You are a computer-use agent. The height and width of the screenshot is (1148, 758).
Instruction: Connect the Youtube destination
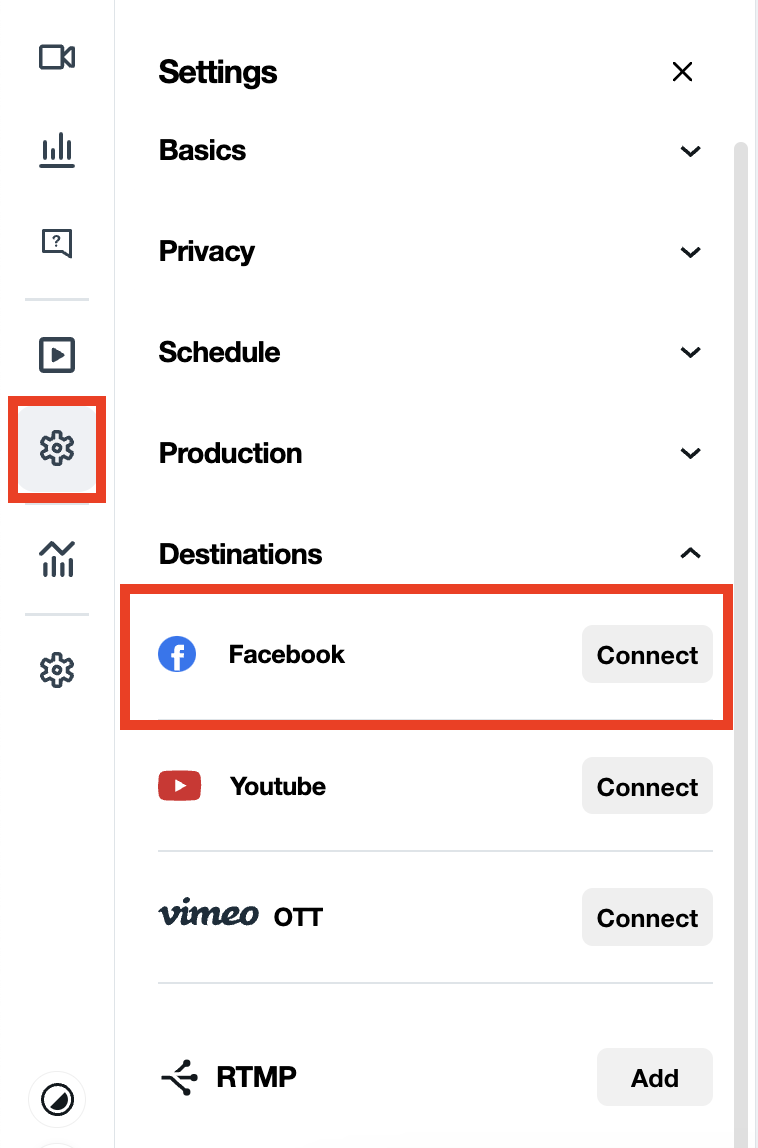[x=647, y=786]
